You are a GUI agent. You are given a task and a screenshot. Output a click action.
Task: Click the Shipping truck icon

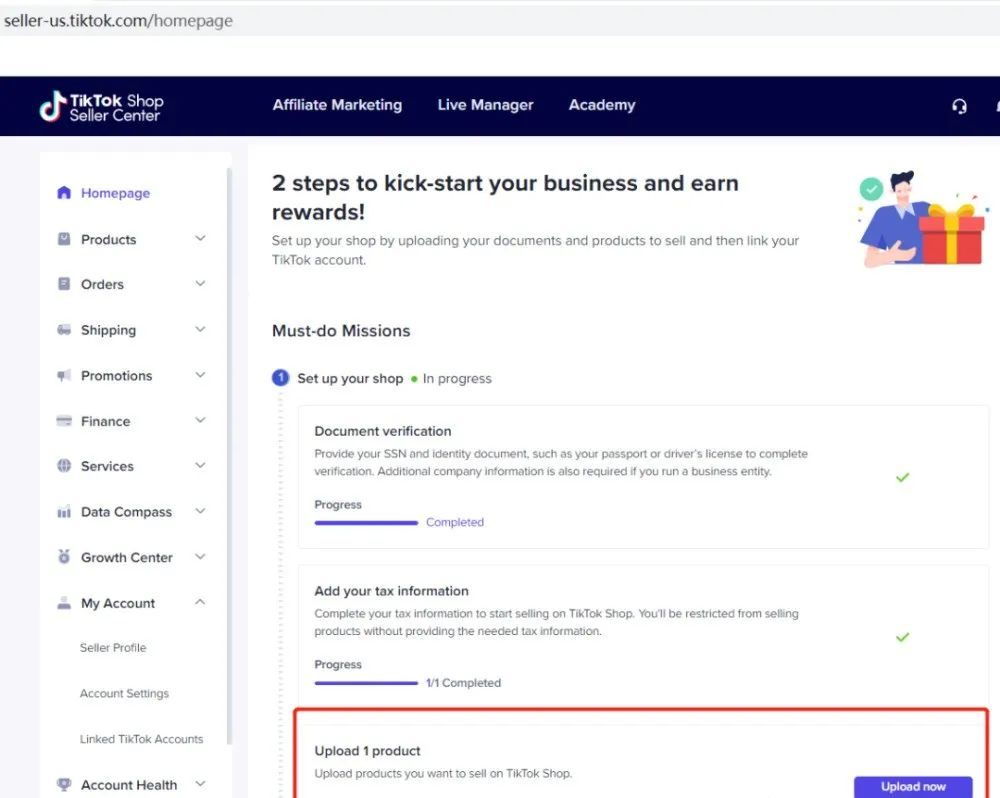coord(64,330)
